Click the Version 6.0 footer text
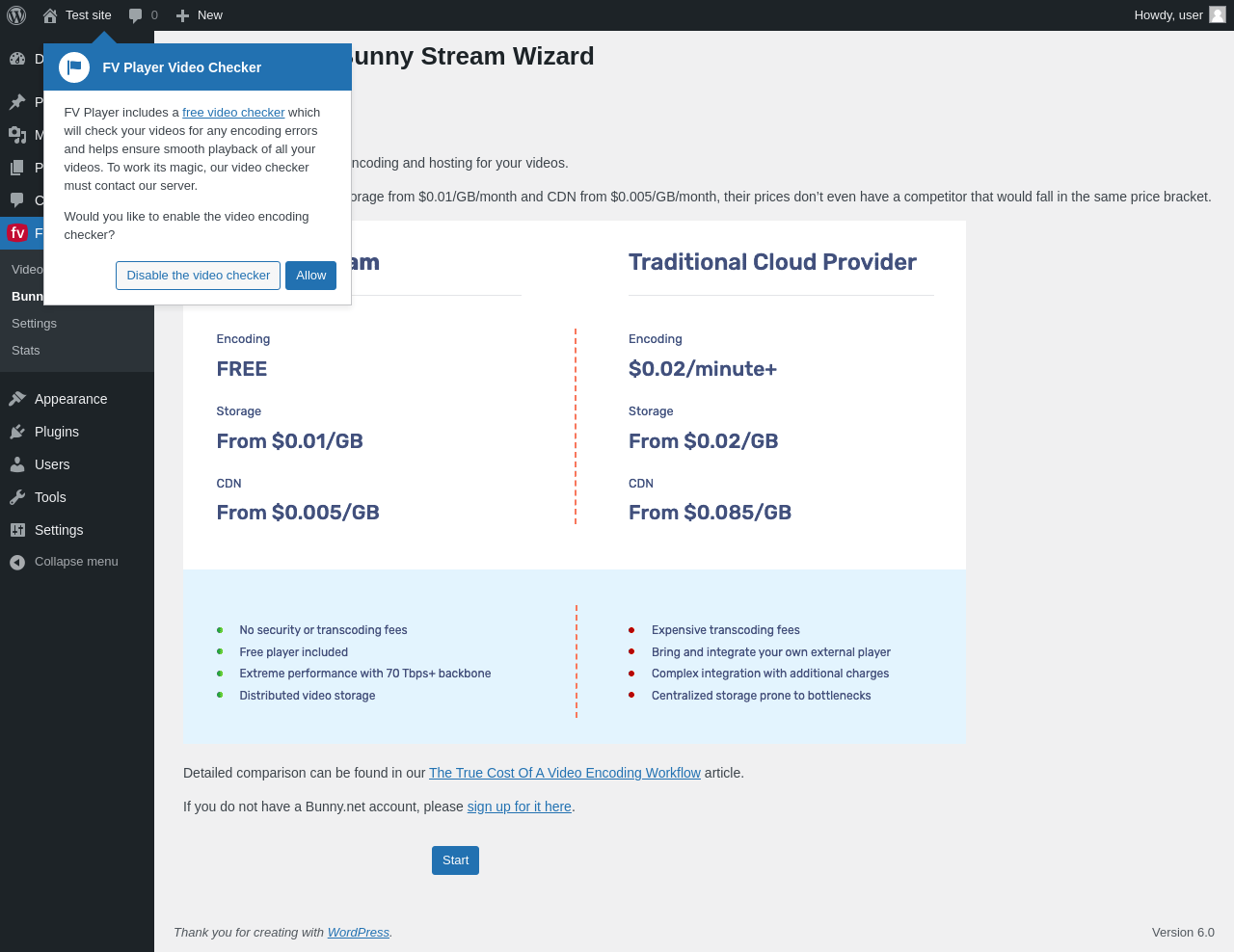1234x952 pixels. tap(1183, 933)
